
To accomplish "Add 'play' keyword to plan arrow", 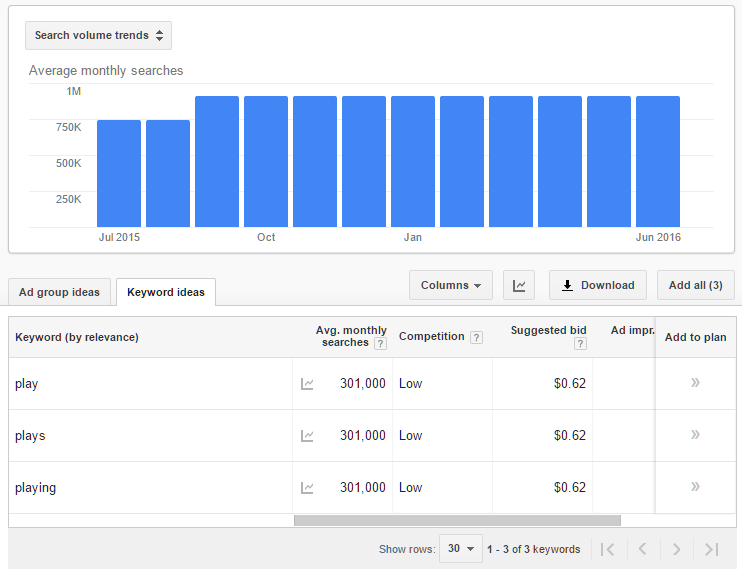I will 695,383.
